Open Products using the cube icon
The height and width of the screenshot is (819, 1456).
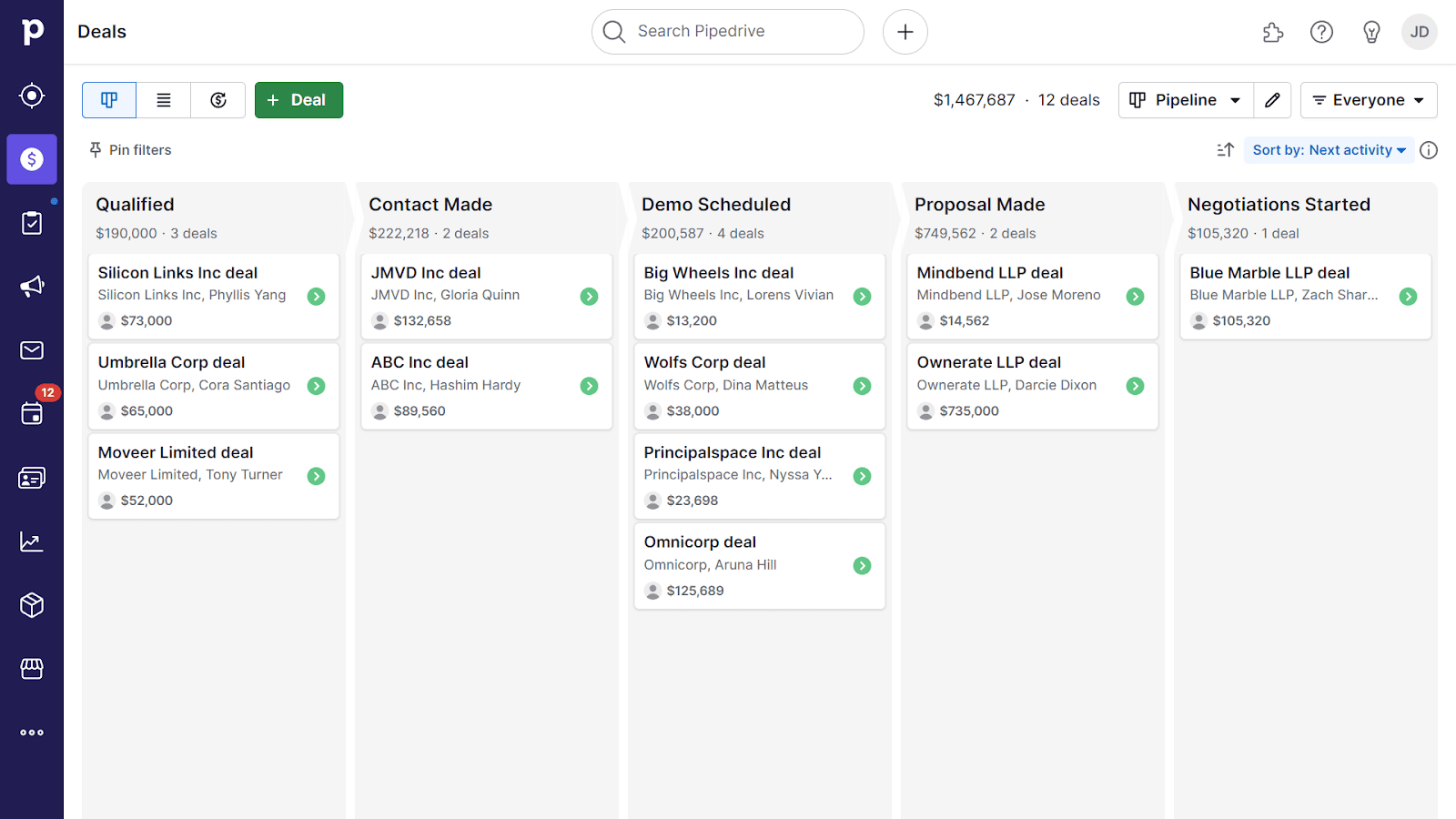click(x=32, y=604)
